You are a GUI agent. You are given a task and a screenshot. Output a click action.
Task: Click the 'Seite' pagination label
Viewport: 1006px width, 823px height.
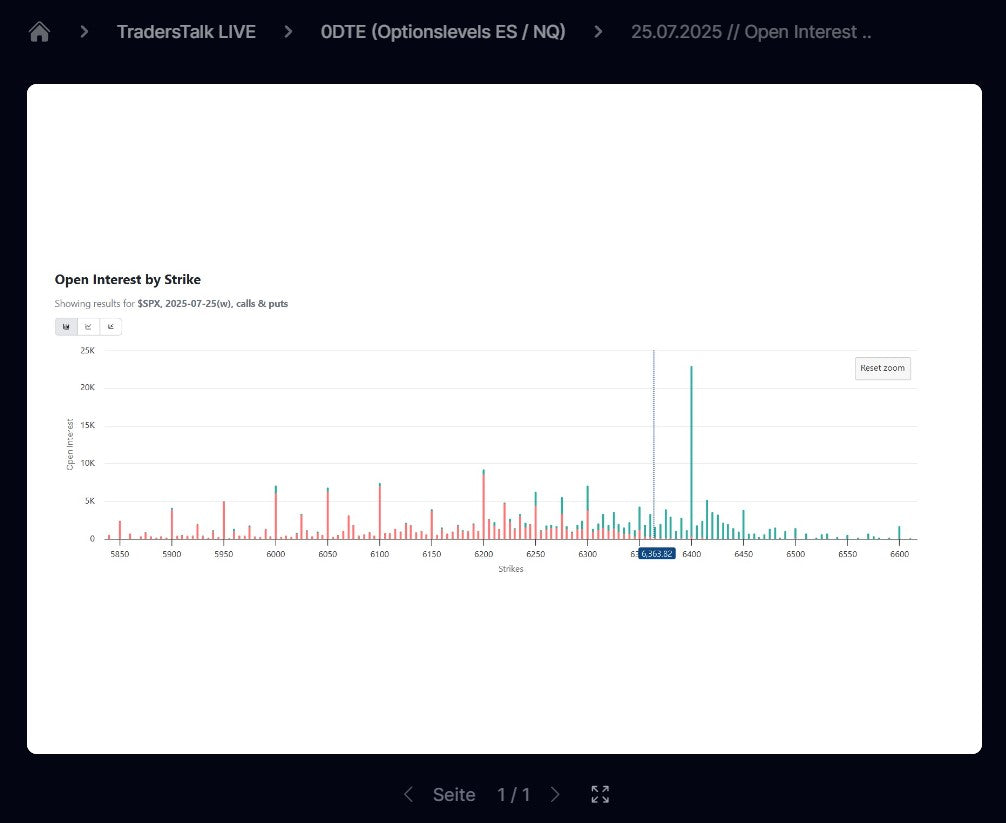pos(454,795)
